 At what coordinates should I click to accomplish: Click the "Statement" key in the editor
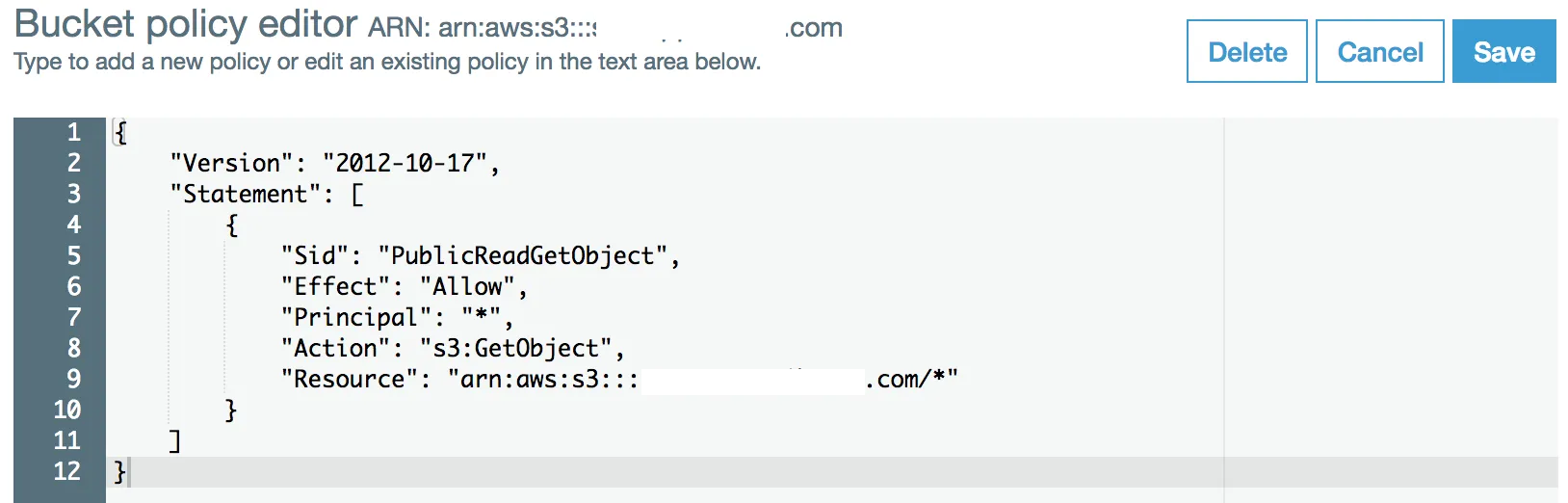click(x=245, y=194)
